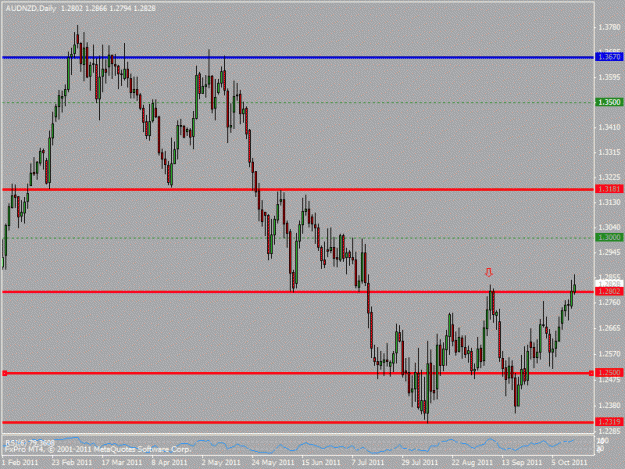This screenshot has width=625, height=469.
Task: Click the 17 Mar 2011 date label
Action: coord(122,463)
